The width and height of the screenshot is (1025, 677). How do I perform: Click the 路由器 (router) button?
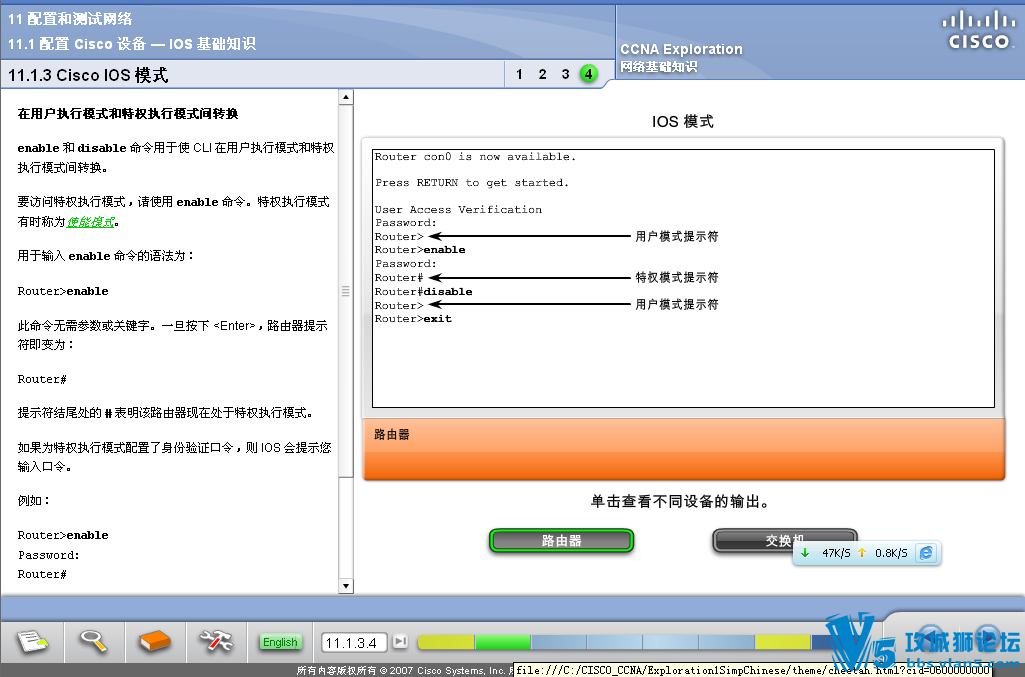coord(562,540)
